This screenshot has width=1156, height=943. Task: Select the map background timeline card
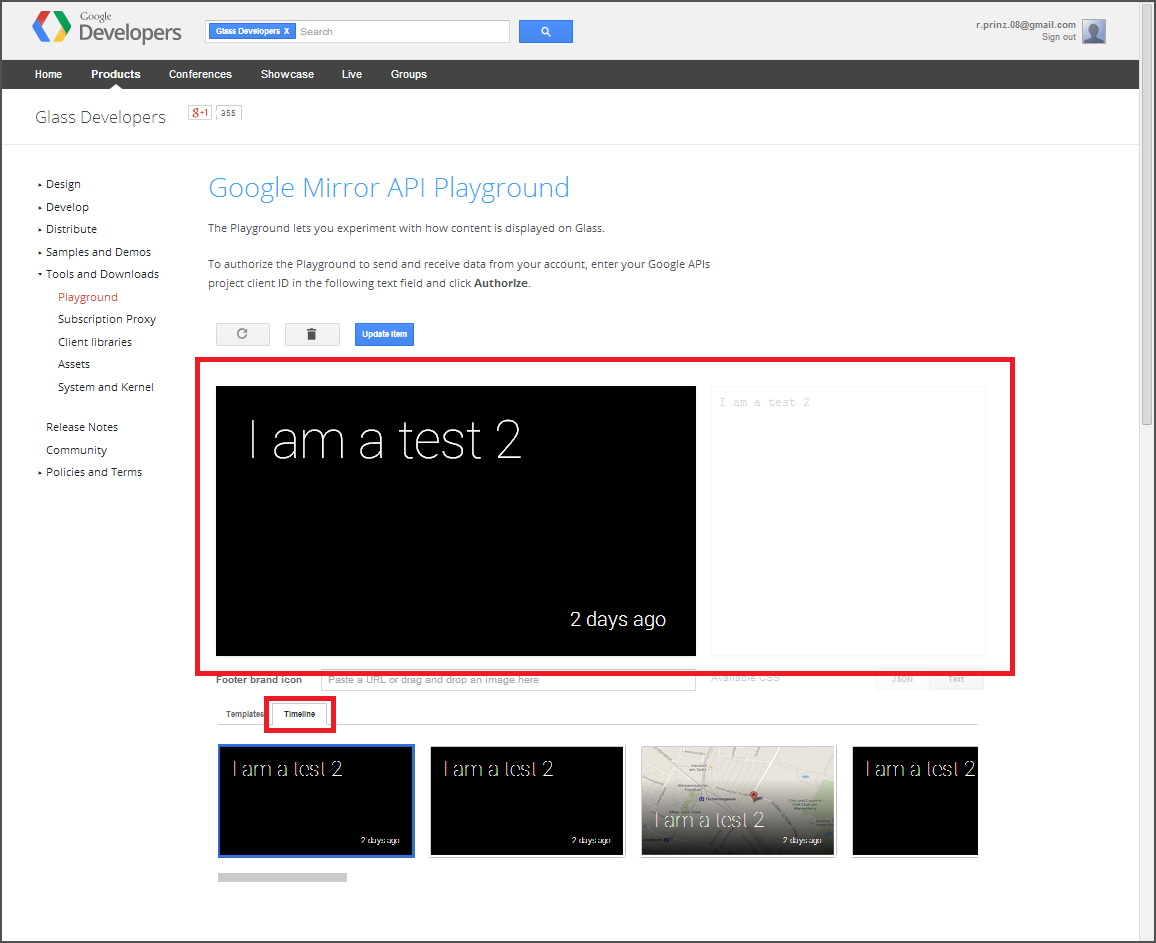click(738, 801)
